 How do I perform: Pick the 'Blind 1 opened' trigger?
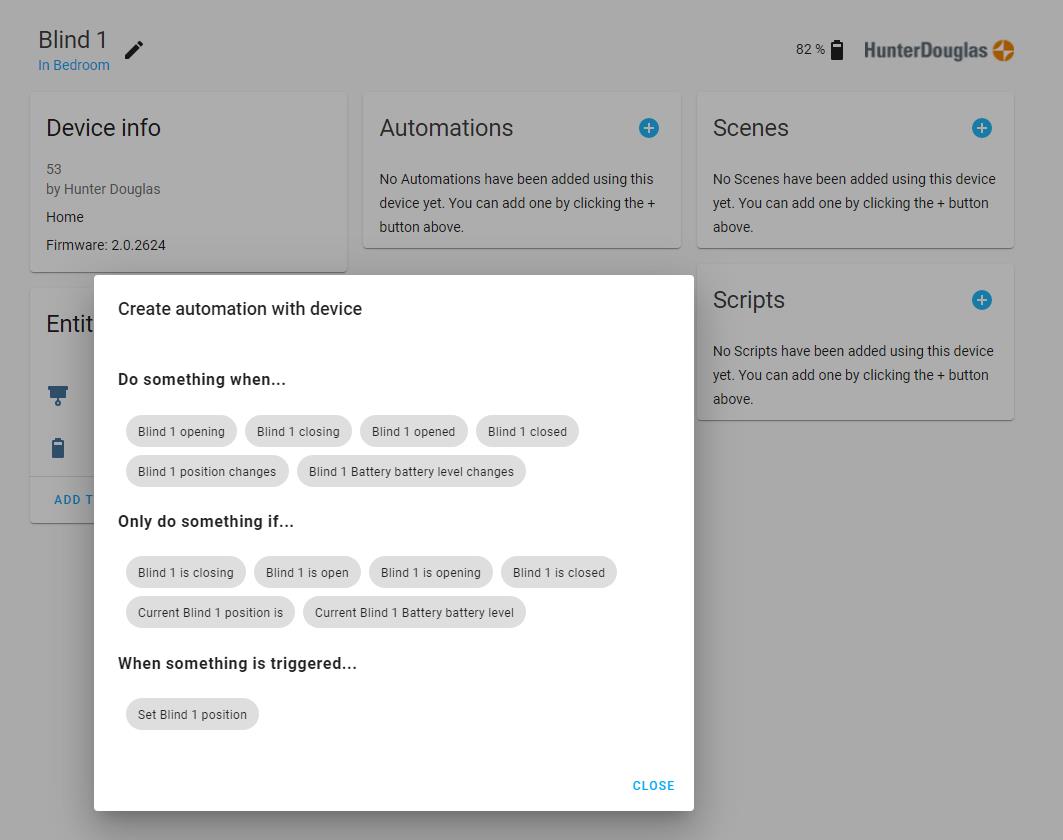(413, 432)
